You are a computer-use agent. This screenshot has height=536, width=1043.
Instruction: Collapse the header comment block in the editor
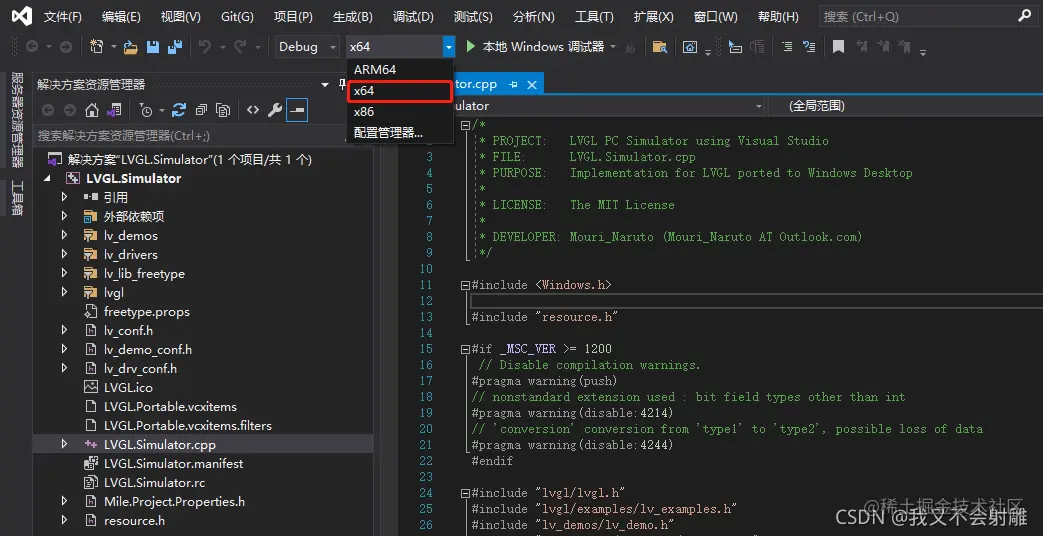pyautogui.click(x=465, y=125)
